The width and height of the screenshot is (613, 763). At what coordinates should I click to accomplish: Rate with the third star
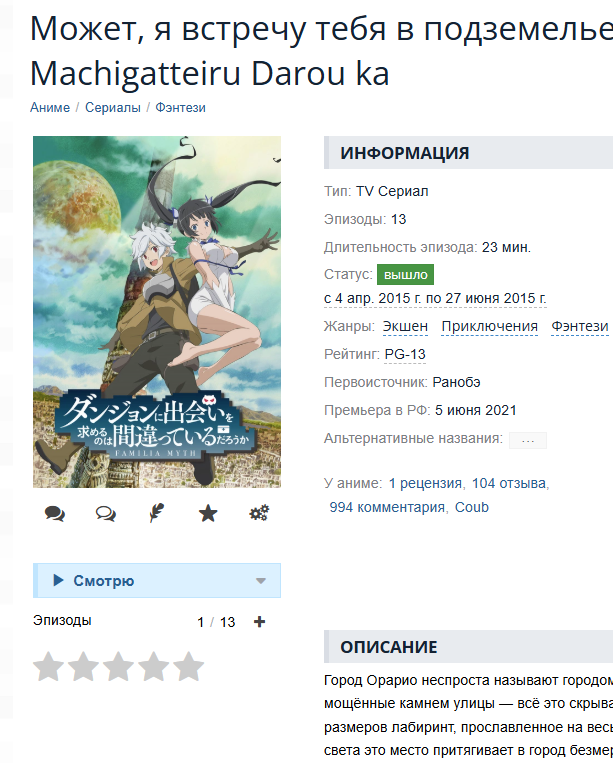[x=119, y=667]
